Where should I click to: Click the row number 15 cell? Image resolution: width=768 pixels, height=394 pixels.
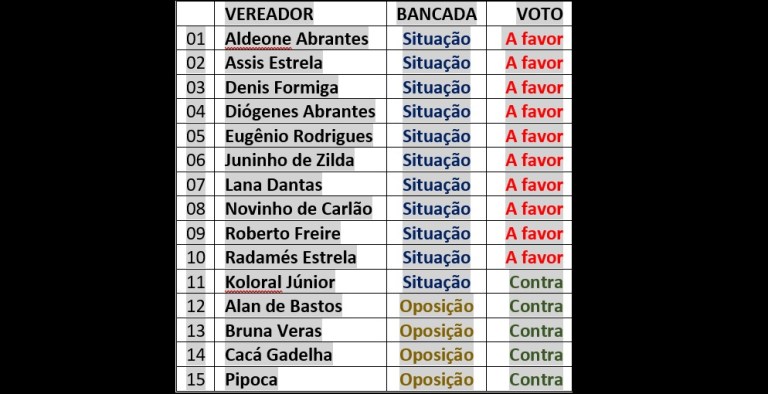coord(196,379)
